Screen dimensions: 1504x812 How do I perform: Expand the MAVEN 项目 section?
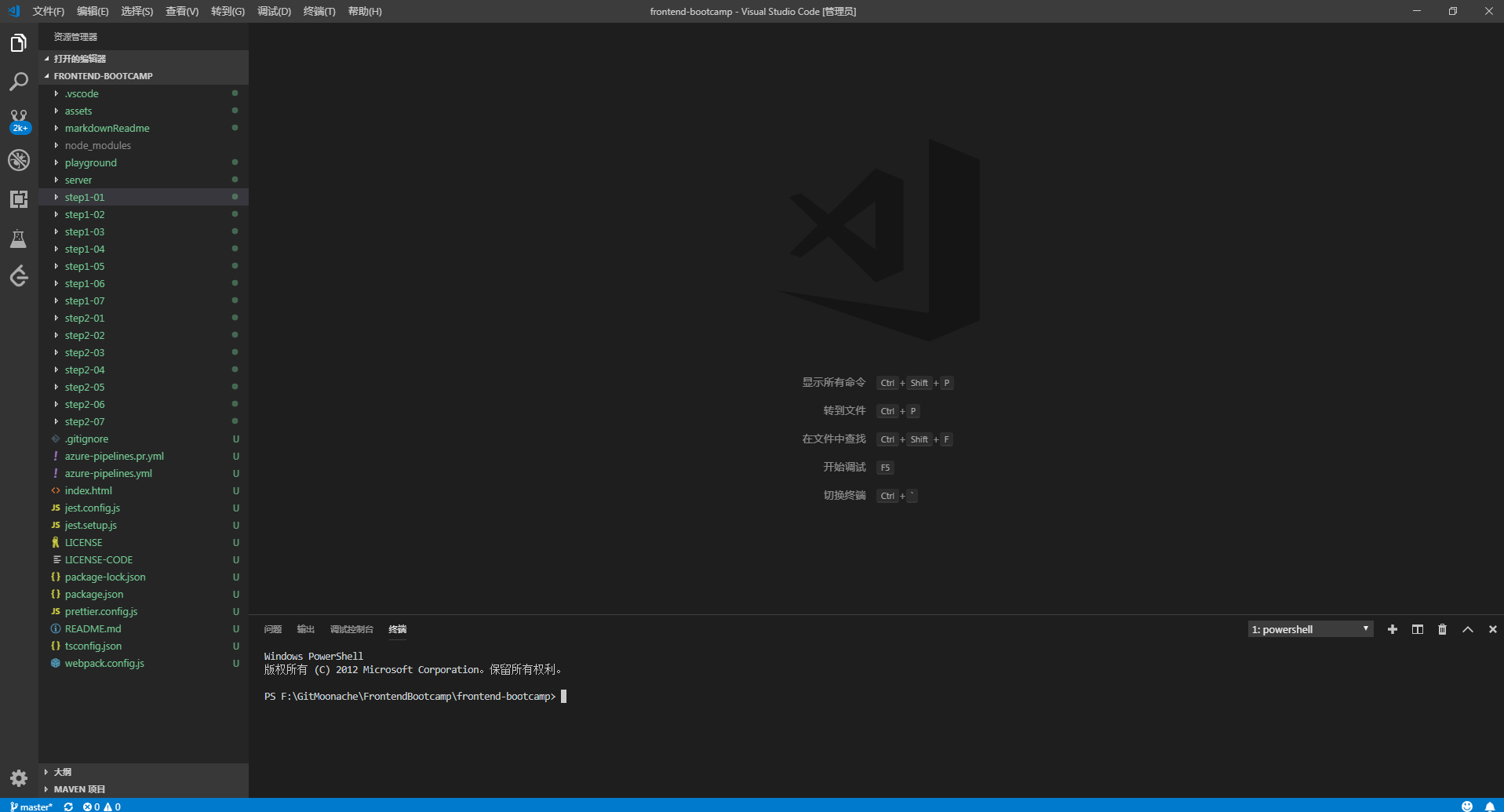[144, 789]
